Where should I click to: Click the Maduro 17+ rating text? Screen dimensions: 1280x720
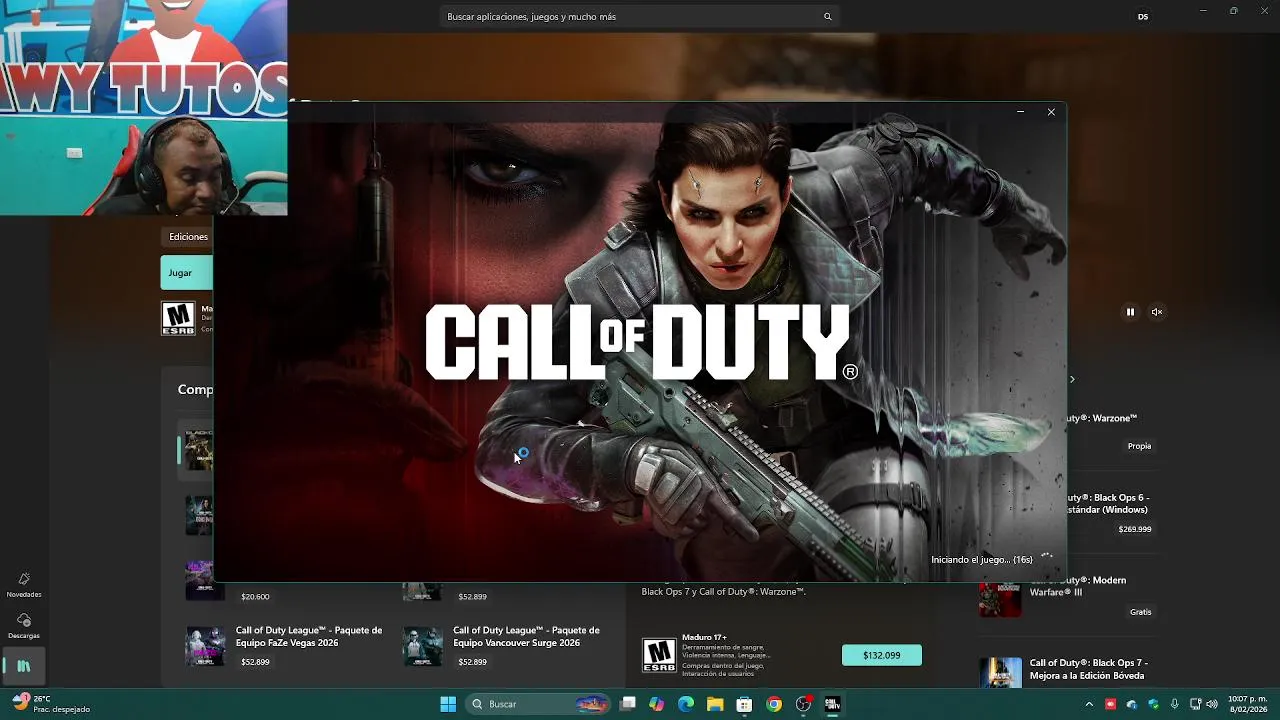[704, 637]
